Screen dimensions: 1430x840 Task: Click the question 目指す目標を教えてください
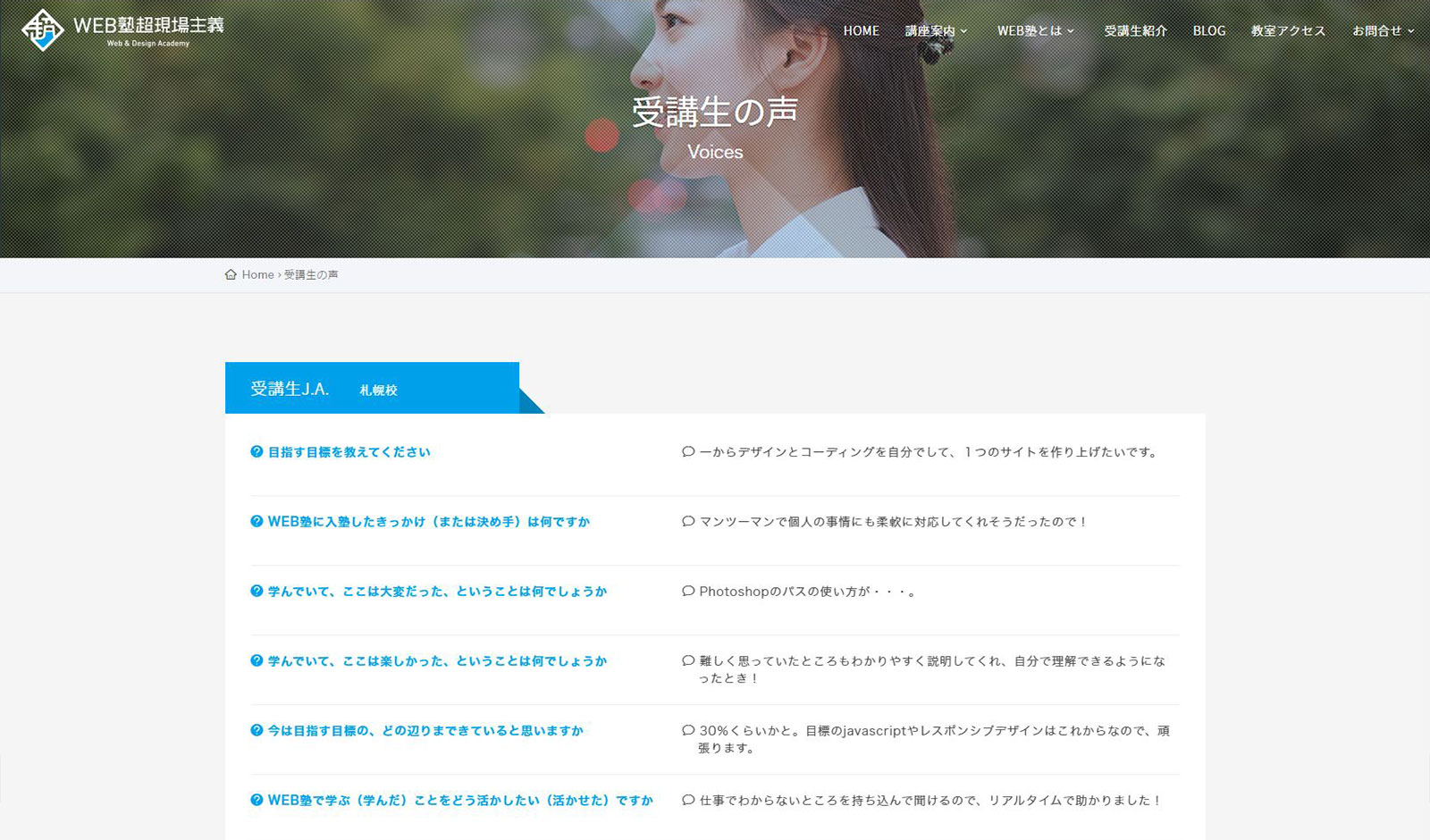click(x=349, y=452)
